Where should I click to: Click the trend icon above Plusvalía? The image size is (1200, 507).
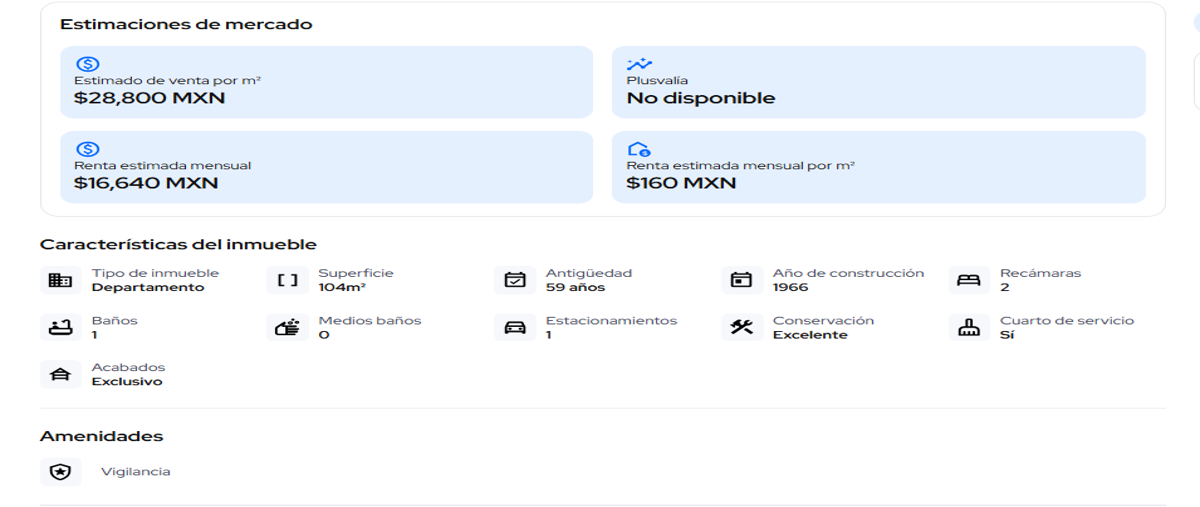coord(639,64)
